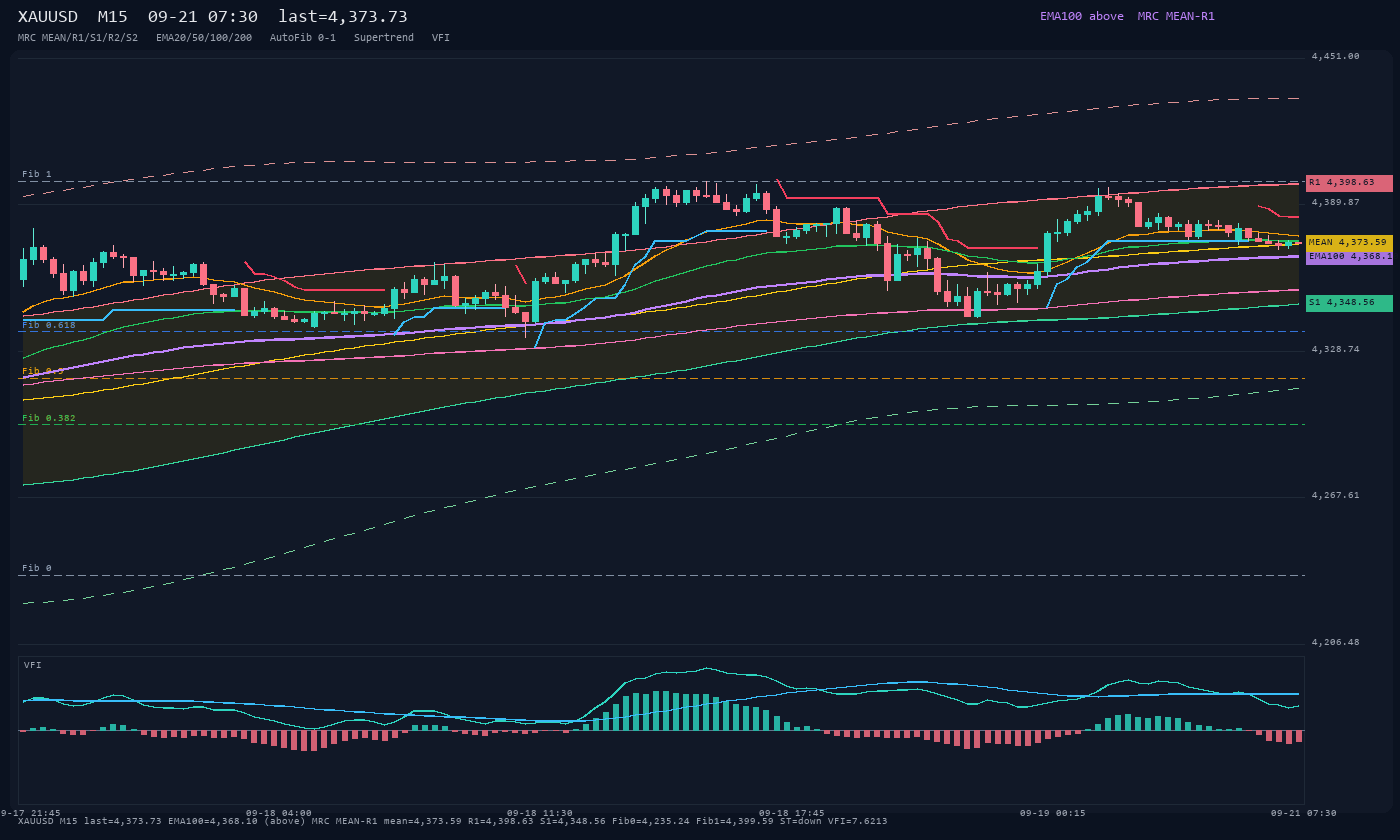Image resolution: width=1400 pixels, height=840 pixels.
Task: Click the 'MRC MEAN/R1/S1/R2/S2' indicator legend
Action: 78,38
